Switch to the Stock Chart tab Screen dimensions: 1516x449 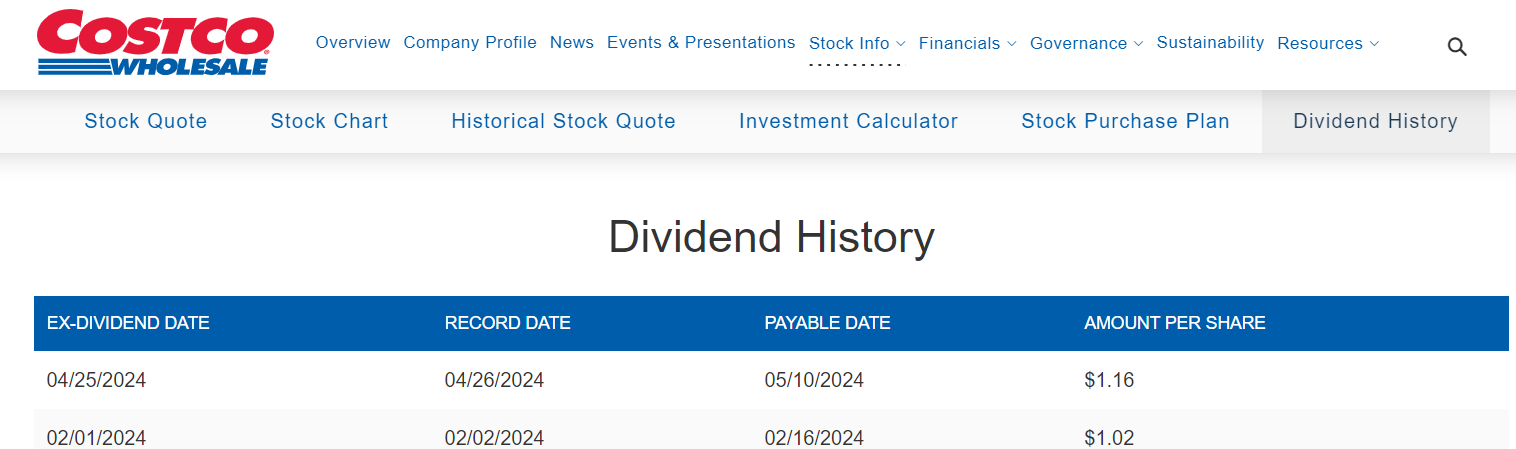pyautogui.click(x=329, y=121)
